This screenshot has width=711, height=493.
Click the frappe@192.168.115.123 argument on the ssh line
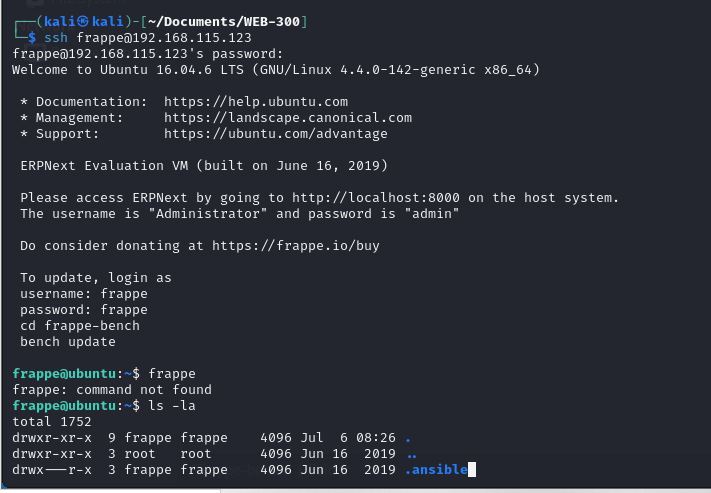(164, 38)
